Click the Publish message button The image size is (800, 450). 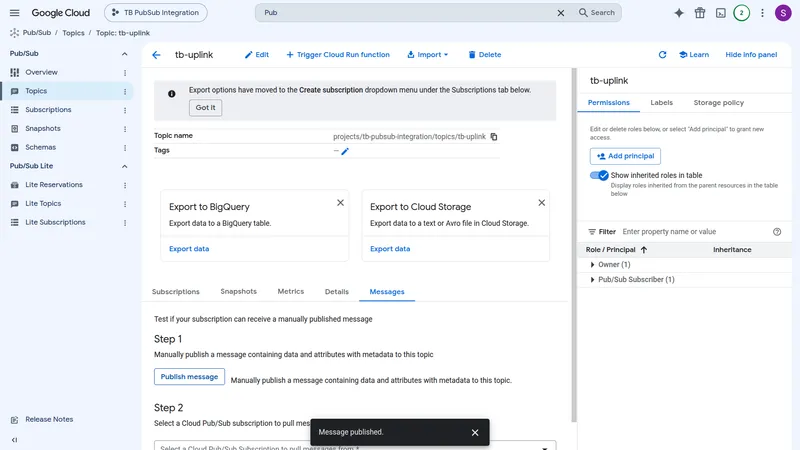(x=189, y=377)
